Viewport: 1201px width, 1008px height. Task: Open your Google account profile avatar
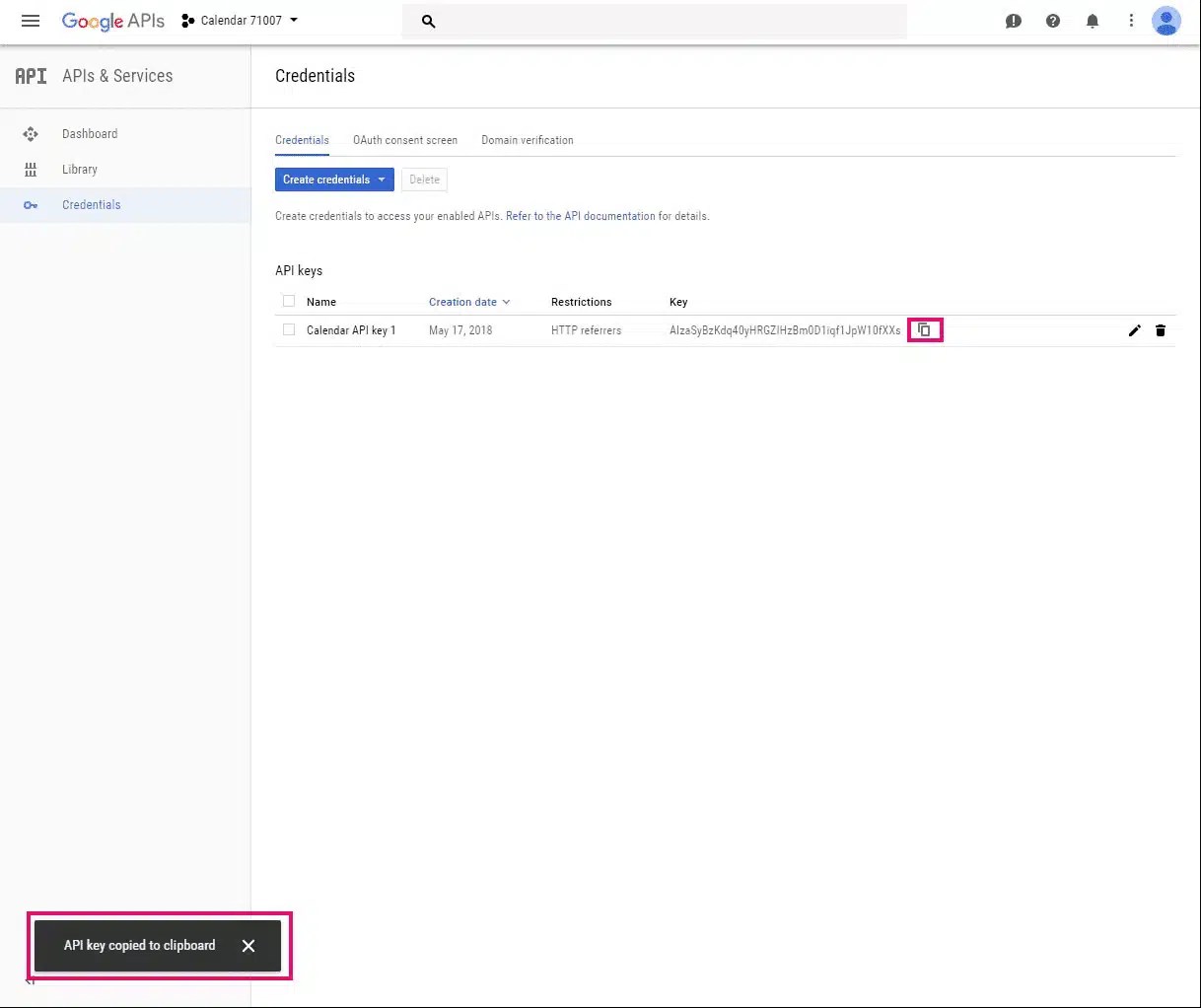(1166, 20)
